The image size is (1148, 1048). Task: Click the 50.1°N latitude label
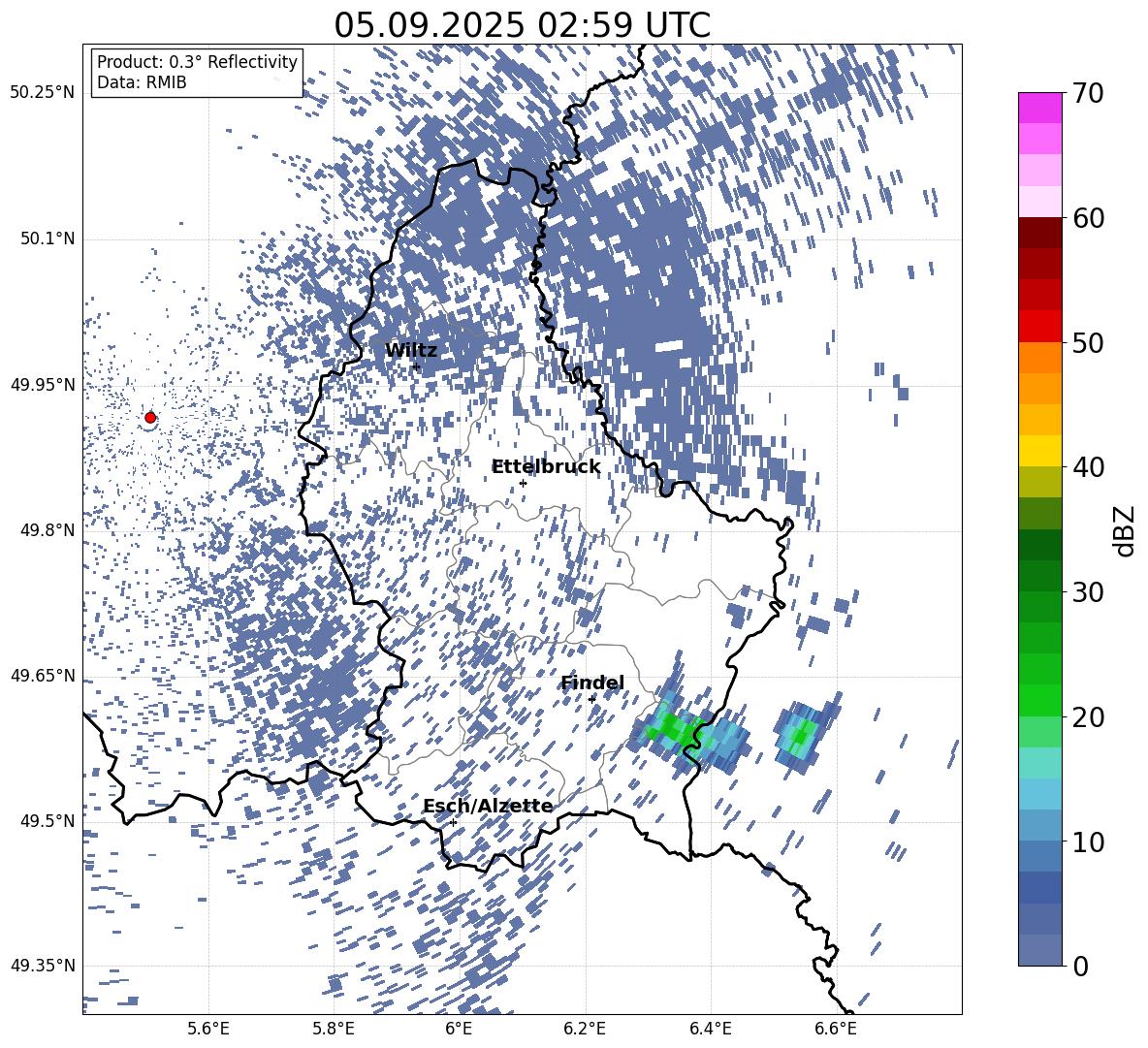point(48,239)
